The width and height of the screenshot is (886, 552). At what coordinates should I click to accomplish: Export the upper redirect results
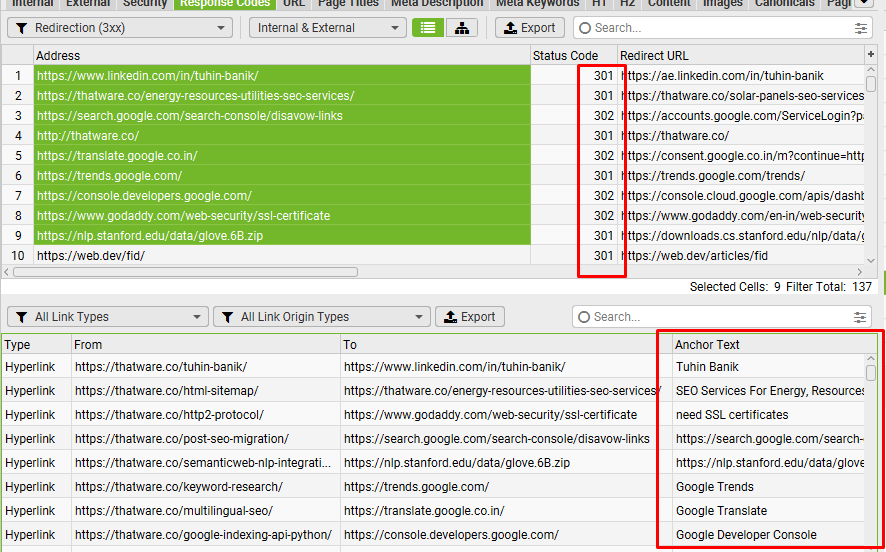click(529, 28)
